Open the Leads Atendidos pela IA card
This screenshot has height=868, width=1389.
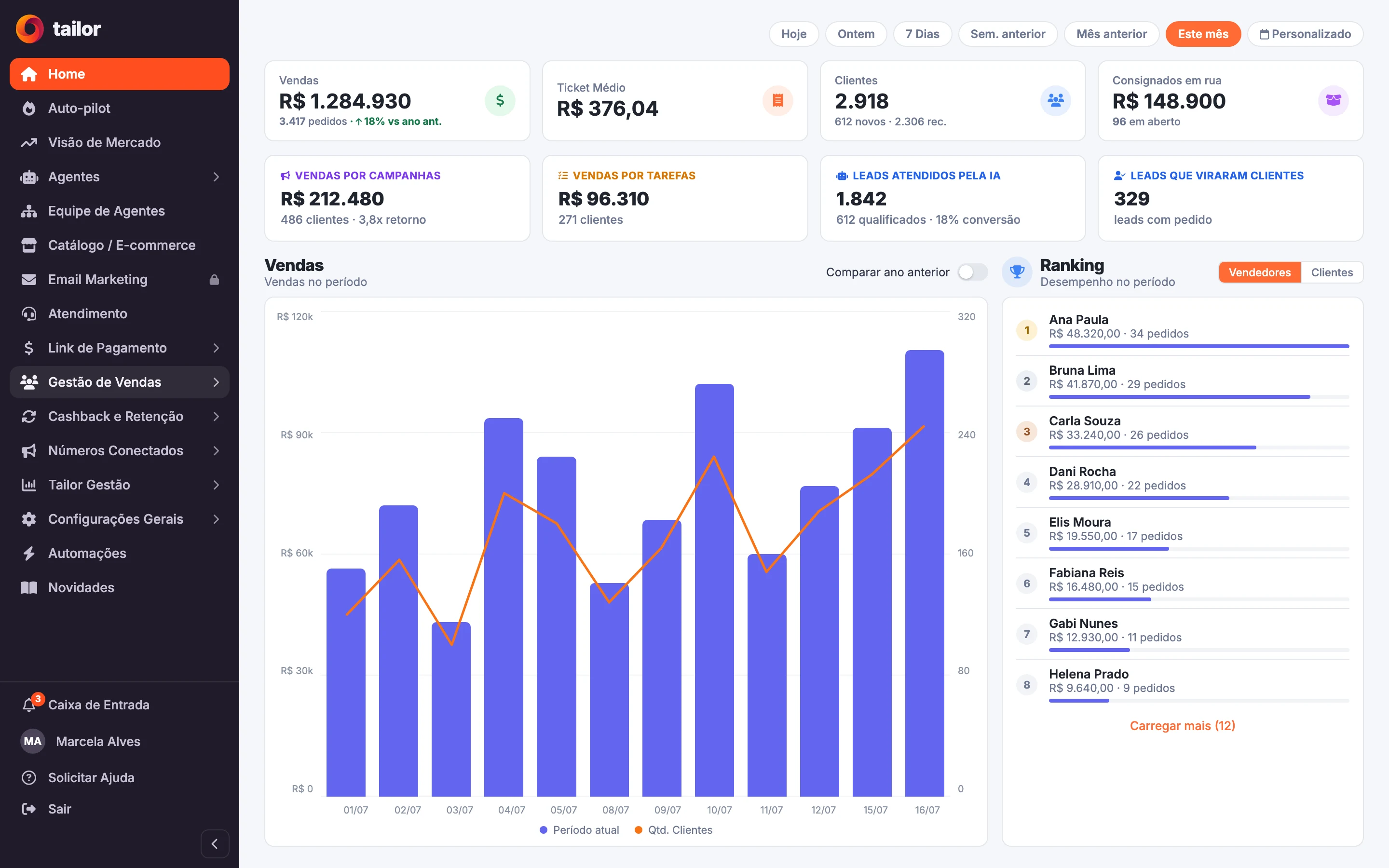[x=953, y=198]
